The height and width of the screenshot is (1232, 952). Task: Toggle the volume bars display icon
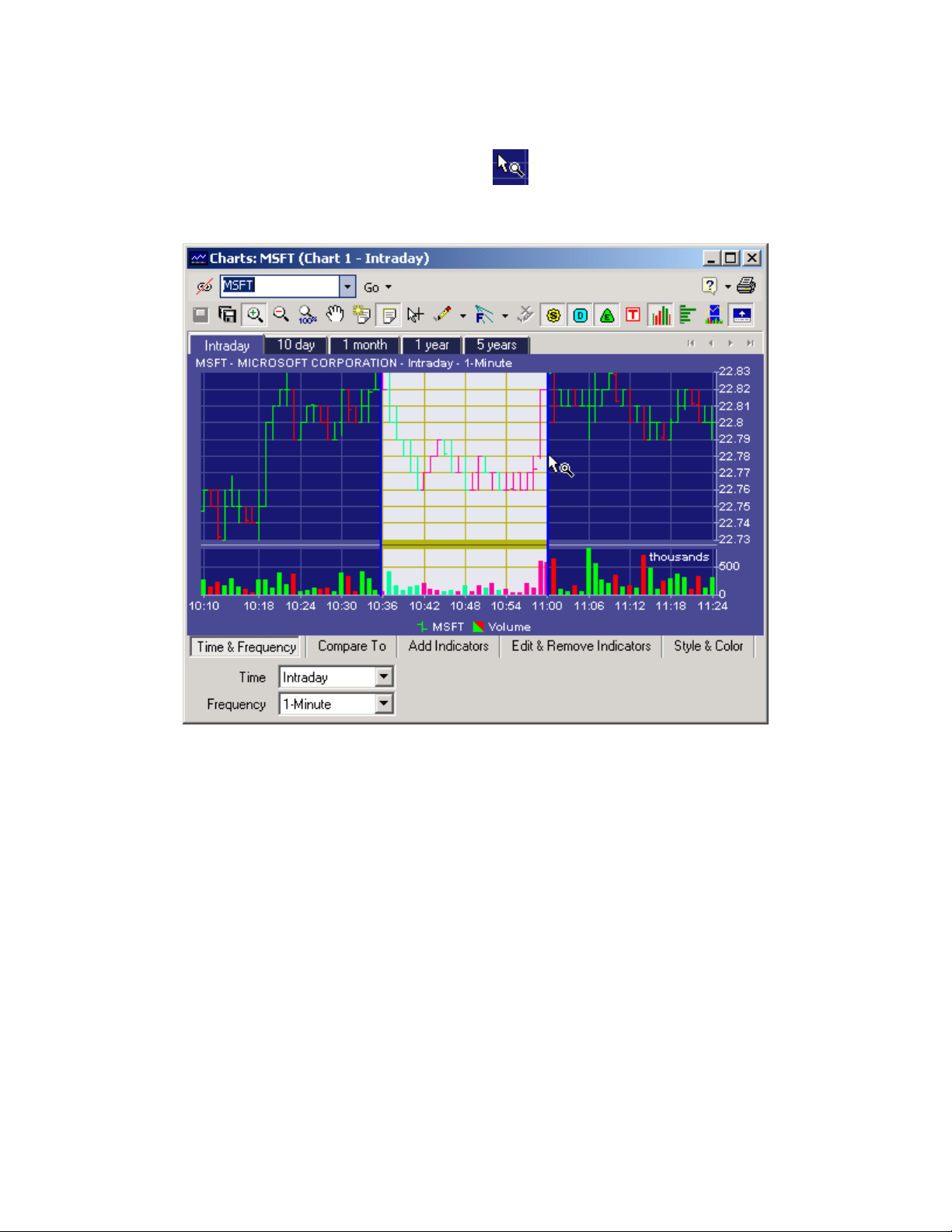661,315
